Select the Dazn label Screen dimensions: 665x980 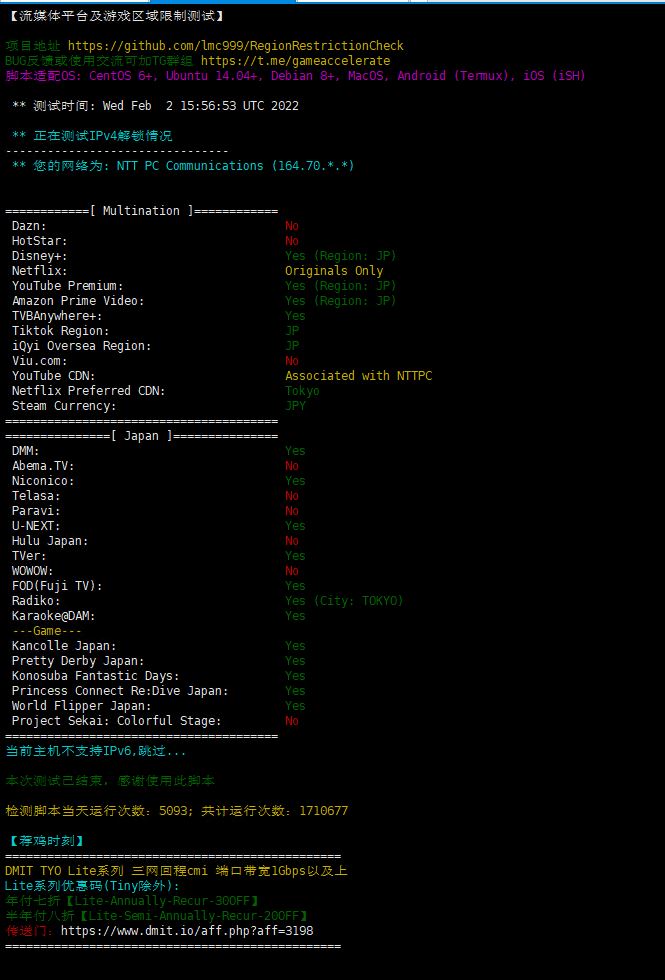(29, 226)
